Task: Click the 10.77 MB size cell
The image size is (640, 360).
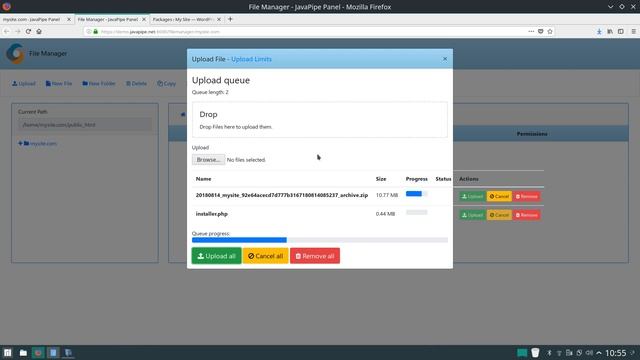Action: [x=387, y=195]
